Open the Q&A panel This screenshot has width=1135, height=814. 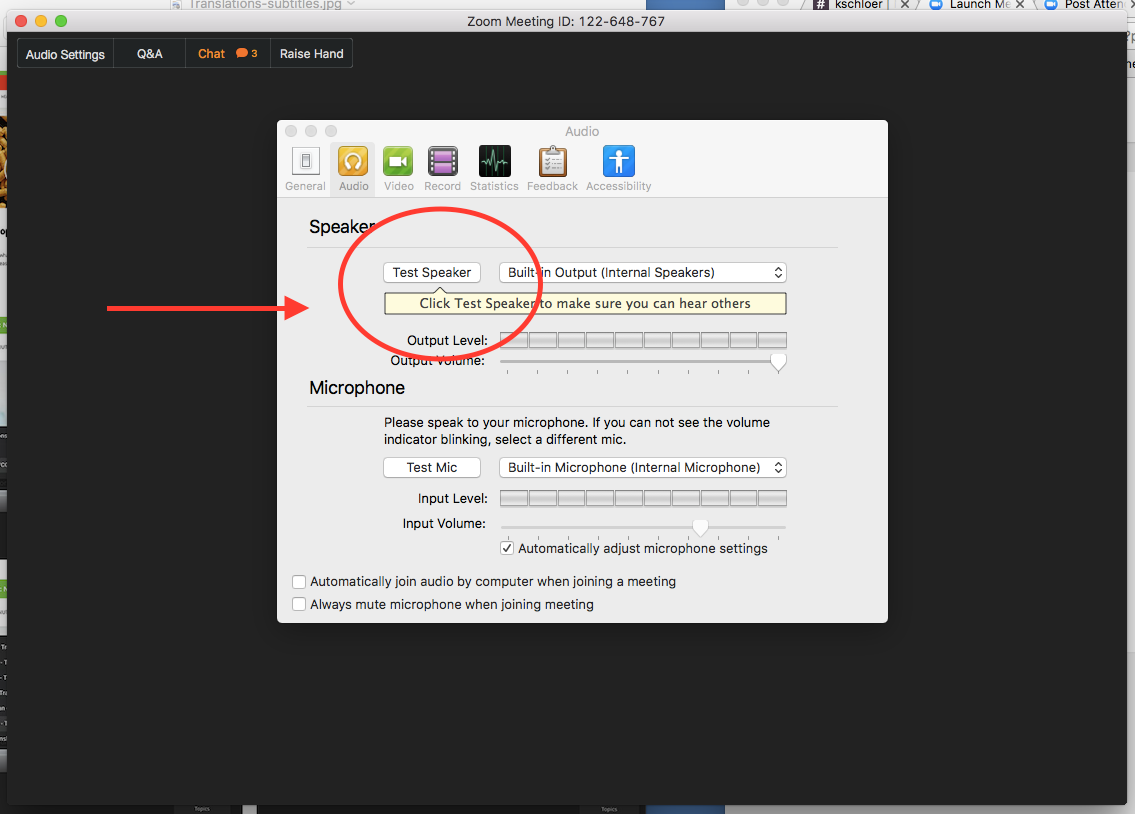[150, 54]
